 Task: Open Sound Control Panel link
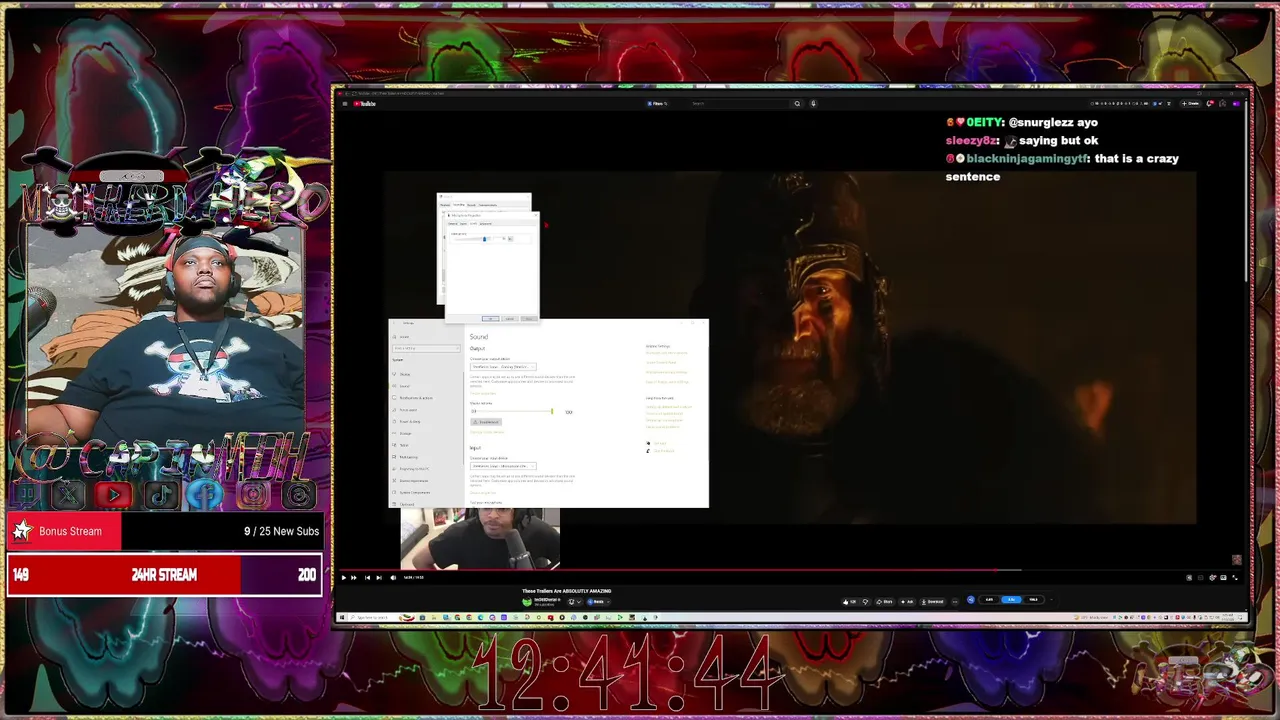661,363
